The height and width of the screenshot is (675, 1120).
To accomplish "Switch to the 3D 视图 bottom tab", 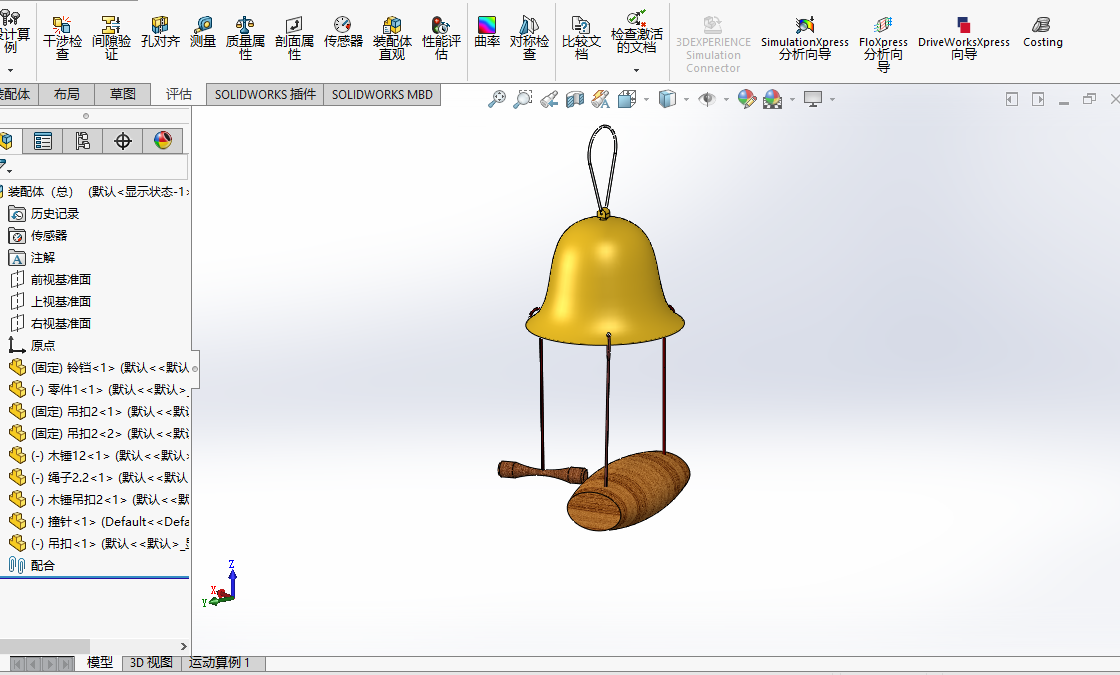I will tap(151, 663).
